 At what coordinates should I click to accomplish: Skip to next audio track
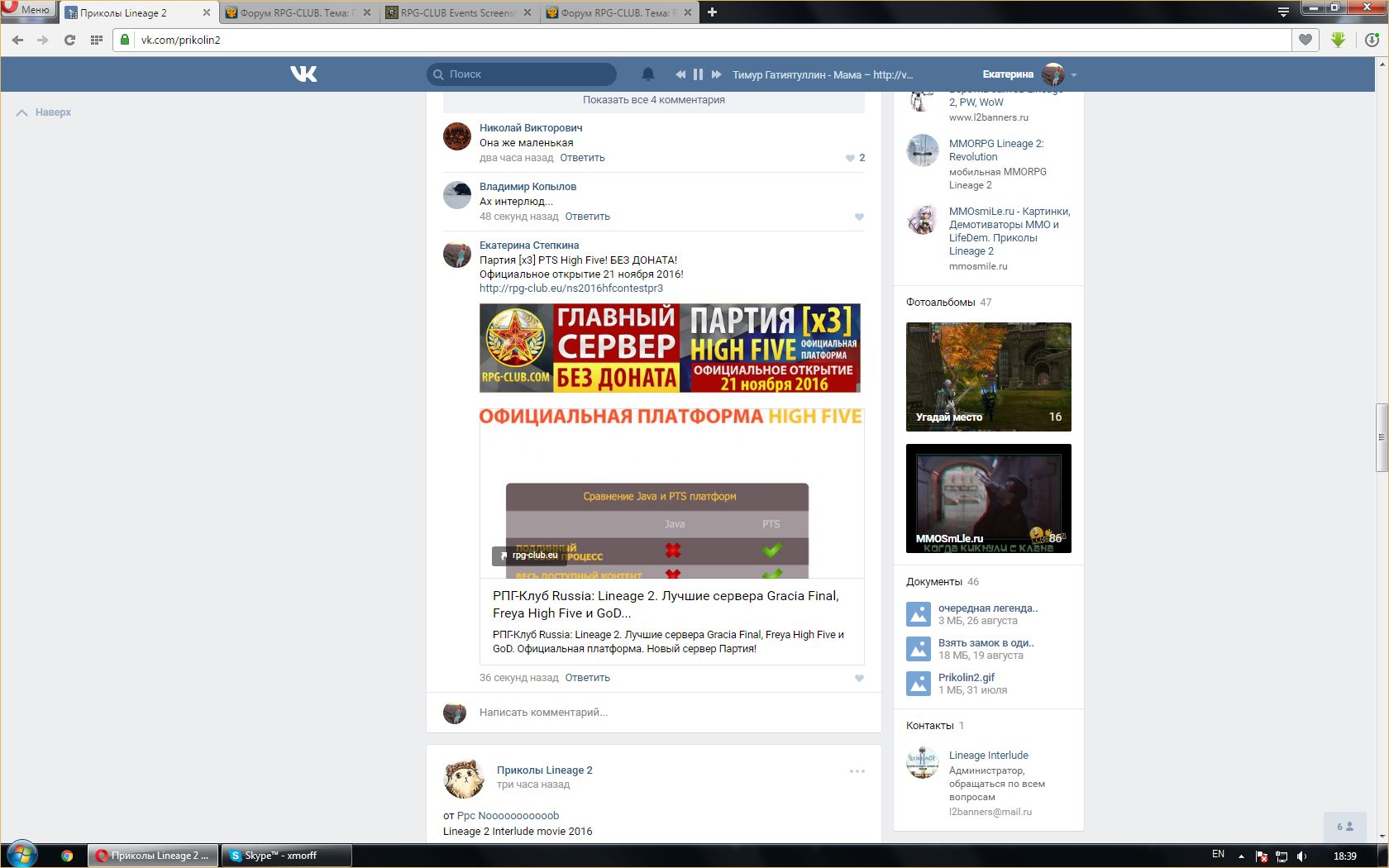point(716,74)
